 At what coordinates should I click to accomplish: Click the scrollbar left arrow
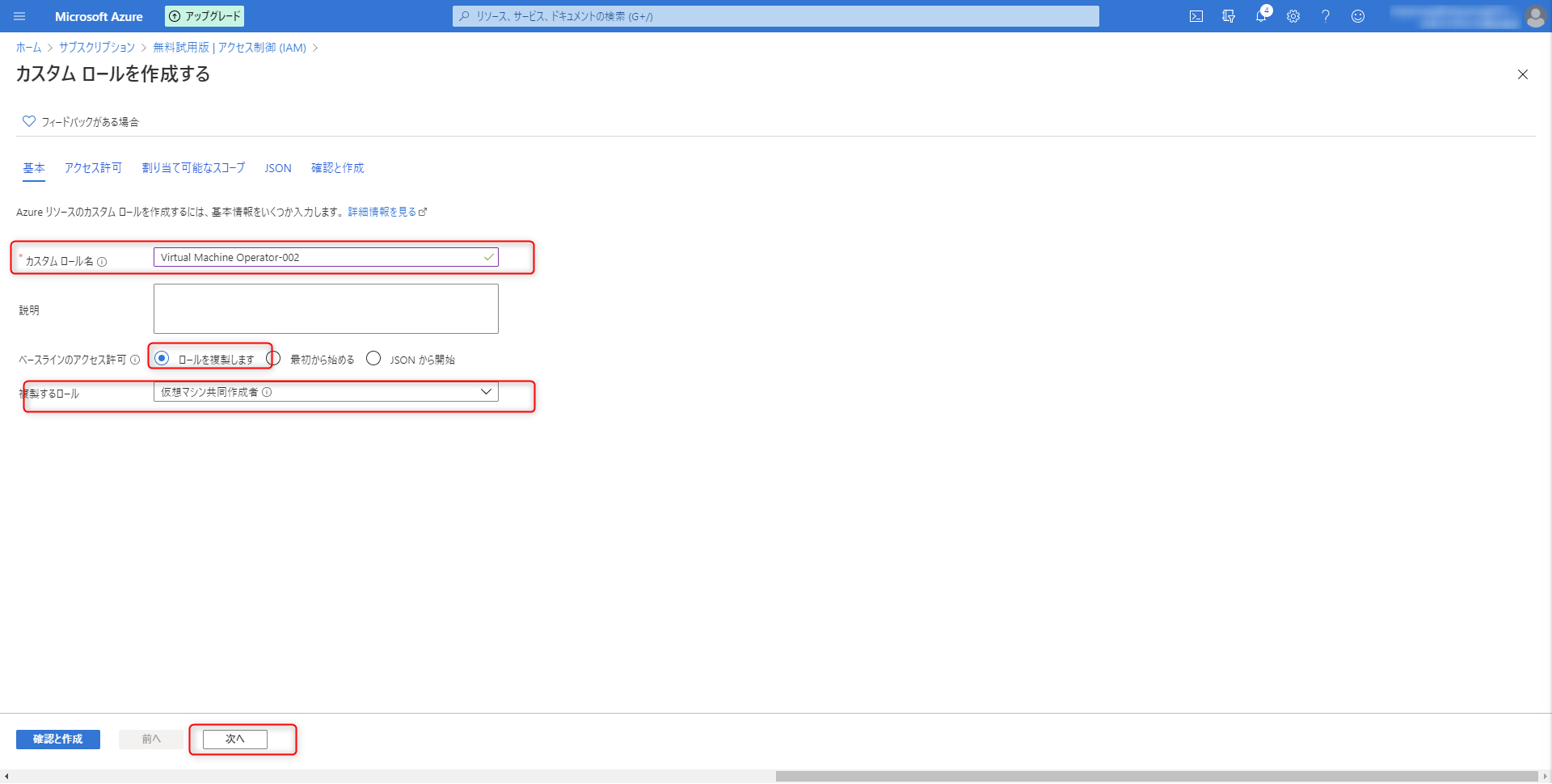click(6, 777)
